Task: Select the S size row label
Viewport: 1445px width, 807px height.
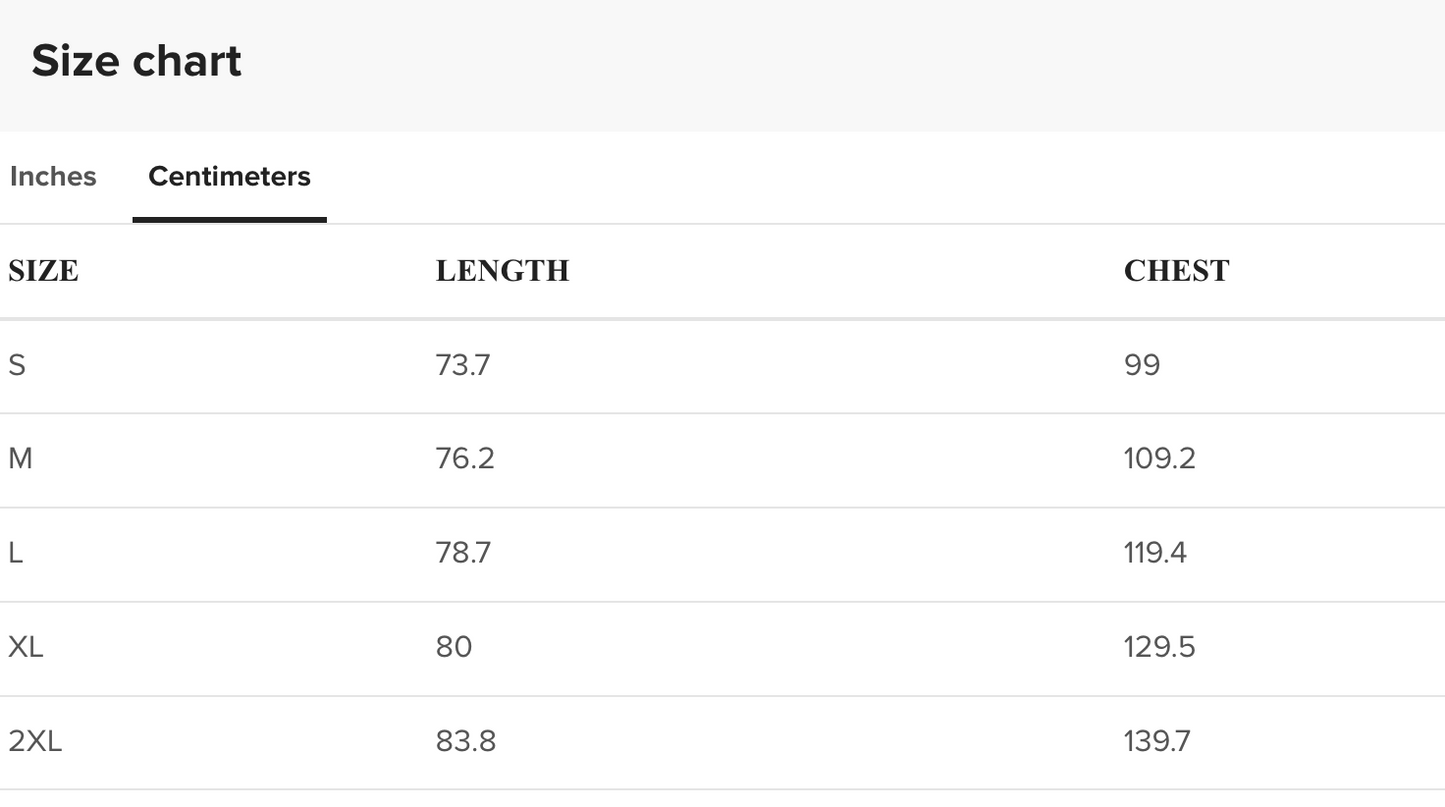Action: 17,365
